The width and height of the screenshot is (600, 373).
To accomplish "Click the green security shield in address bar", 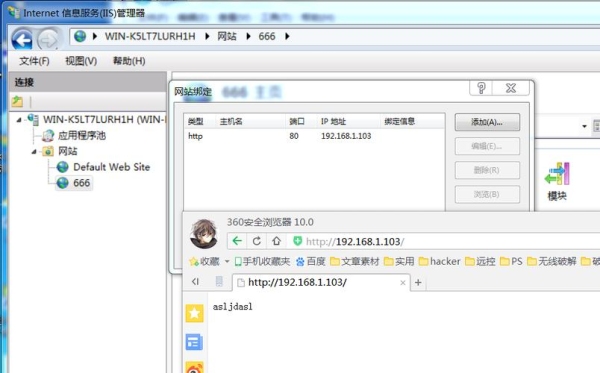I will [297, 241].
